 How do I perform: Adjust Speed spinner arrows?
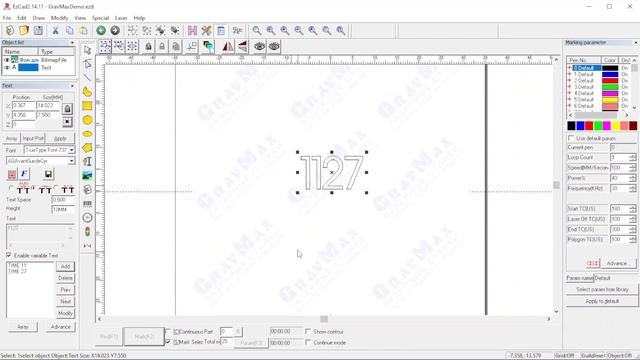click(x=633, y=168)
